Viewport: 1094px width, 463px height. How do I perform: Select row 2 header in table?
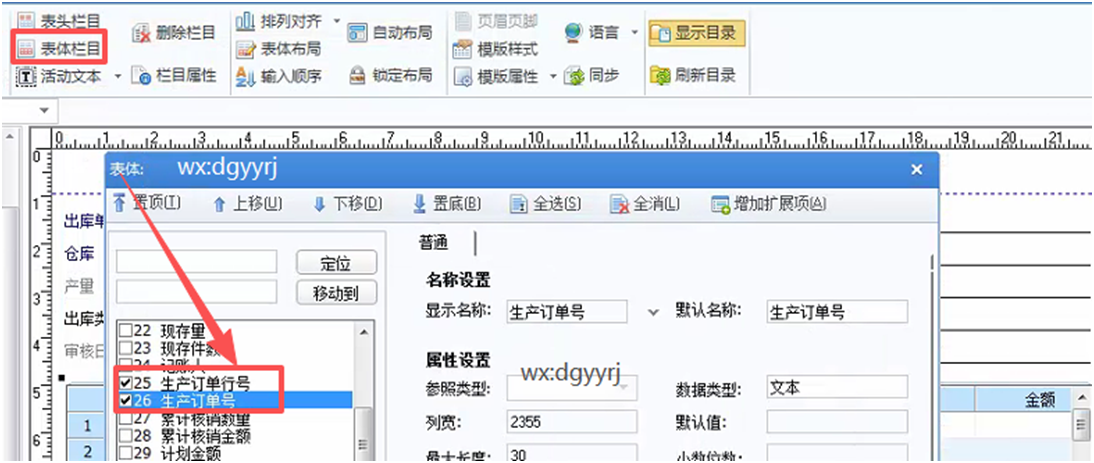[x=87, y=451]
